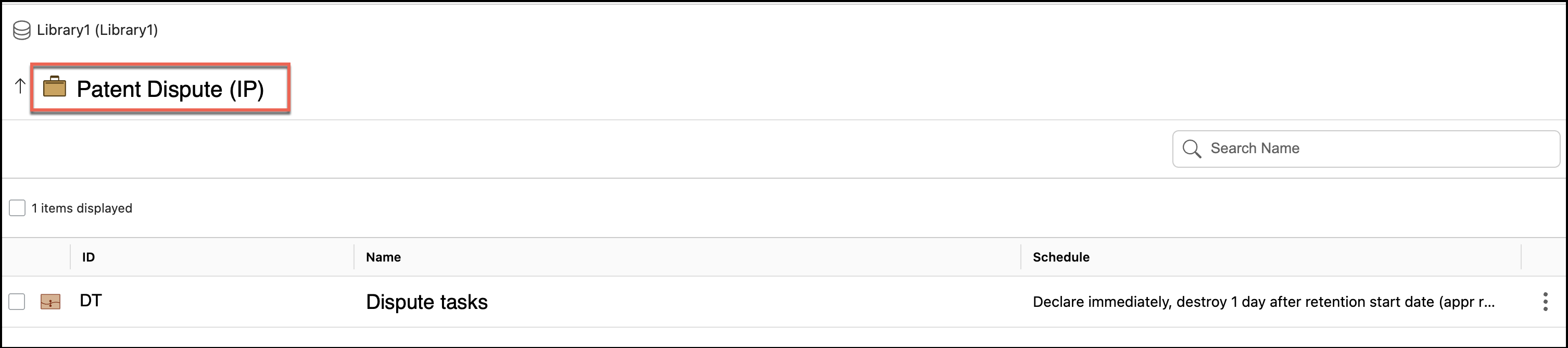Go up one level with arrow
This screenshot has width=1568, height=348.
tap(20, 86)
